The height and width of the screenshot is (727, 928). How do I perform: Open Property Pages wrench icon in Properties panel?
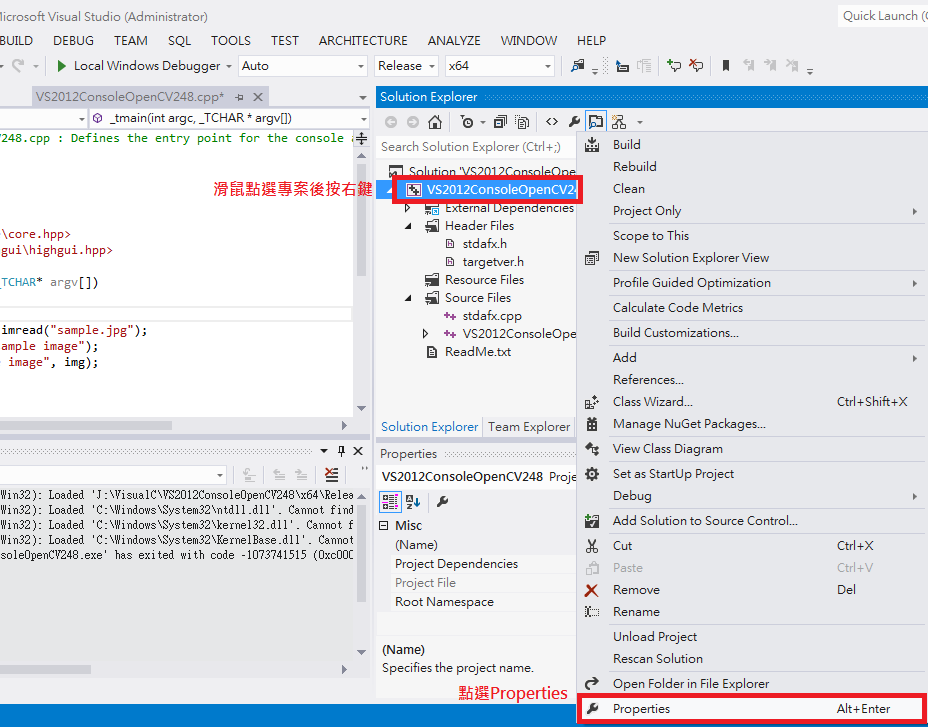pos(442,501)
